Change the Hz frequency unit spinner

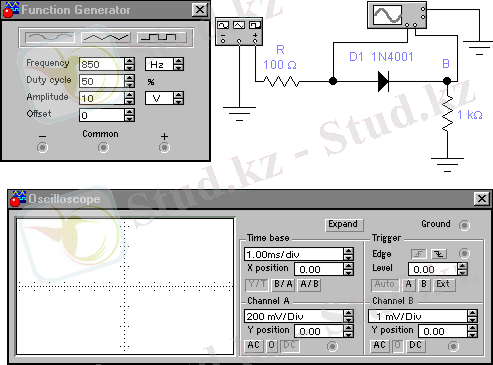[179, 64]
